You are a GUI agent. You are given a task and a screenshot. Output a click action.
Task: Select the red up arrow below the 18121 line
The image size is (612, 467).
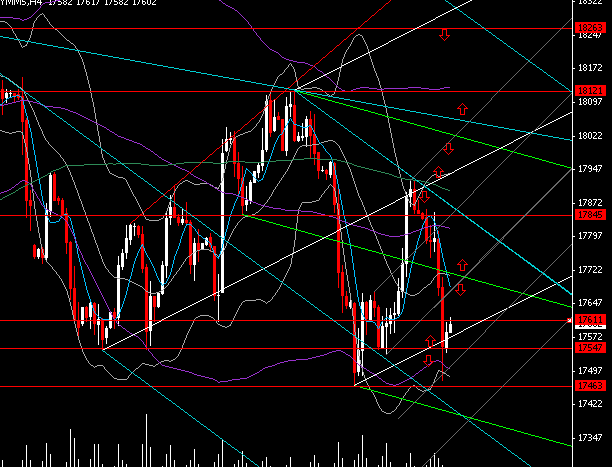tap(463, 109)
